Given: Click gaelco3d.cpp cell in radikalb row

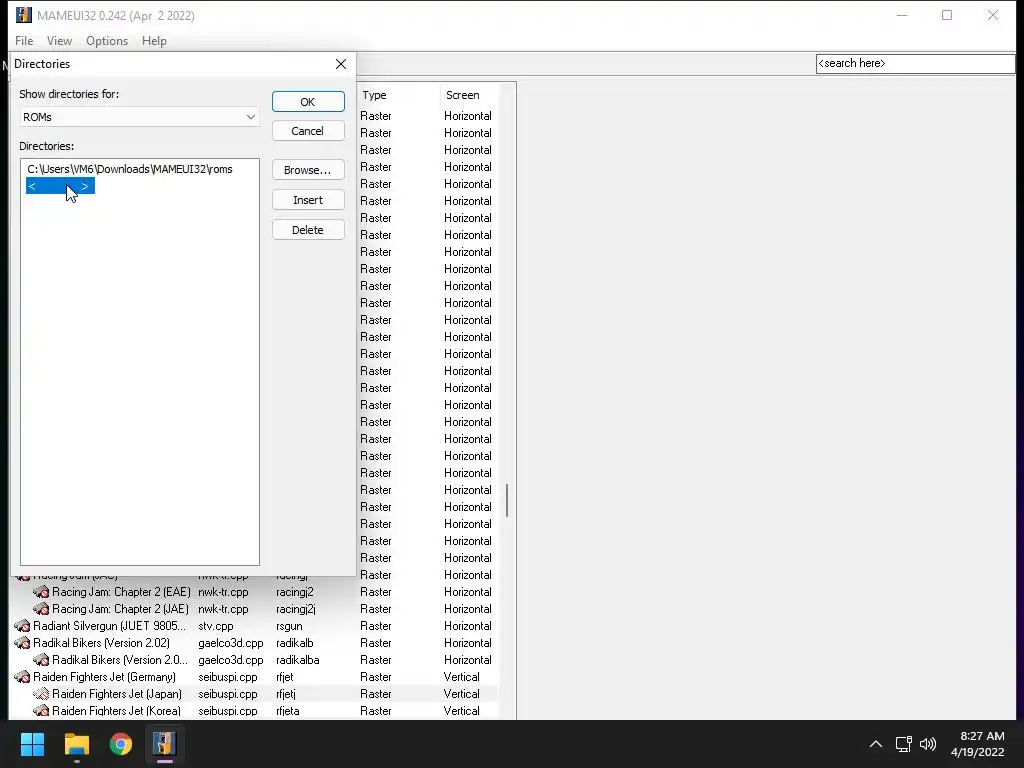Looking at the screenshot, I should 231,643.
